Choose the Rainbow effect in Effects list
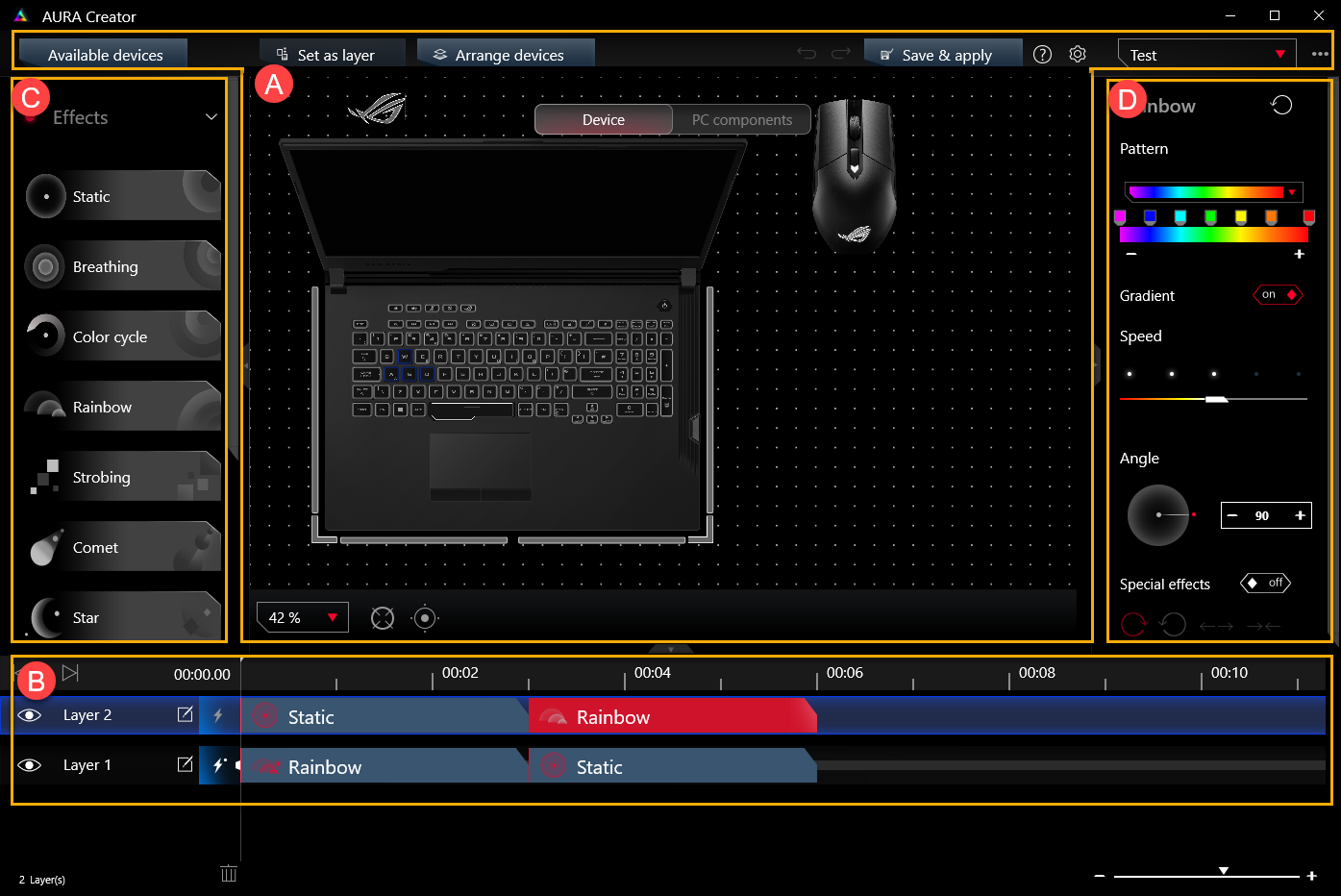 click(x=122, y=407)
